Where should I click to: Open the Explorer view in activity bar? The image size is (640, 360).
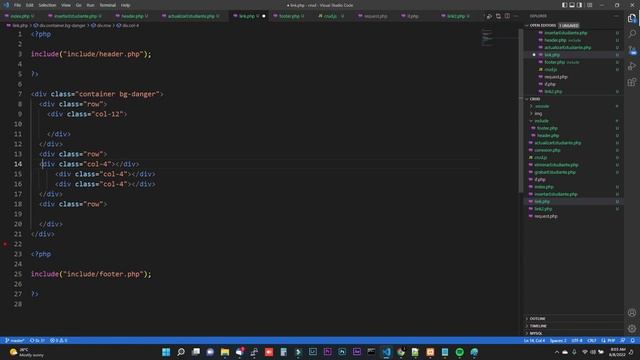tap(632, 18)
